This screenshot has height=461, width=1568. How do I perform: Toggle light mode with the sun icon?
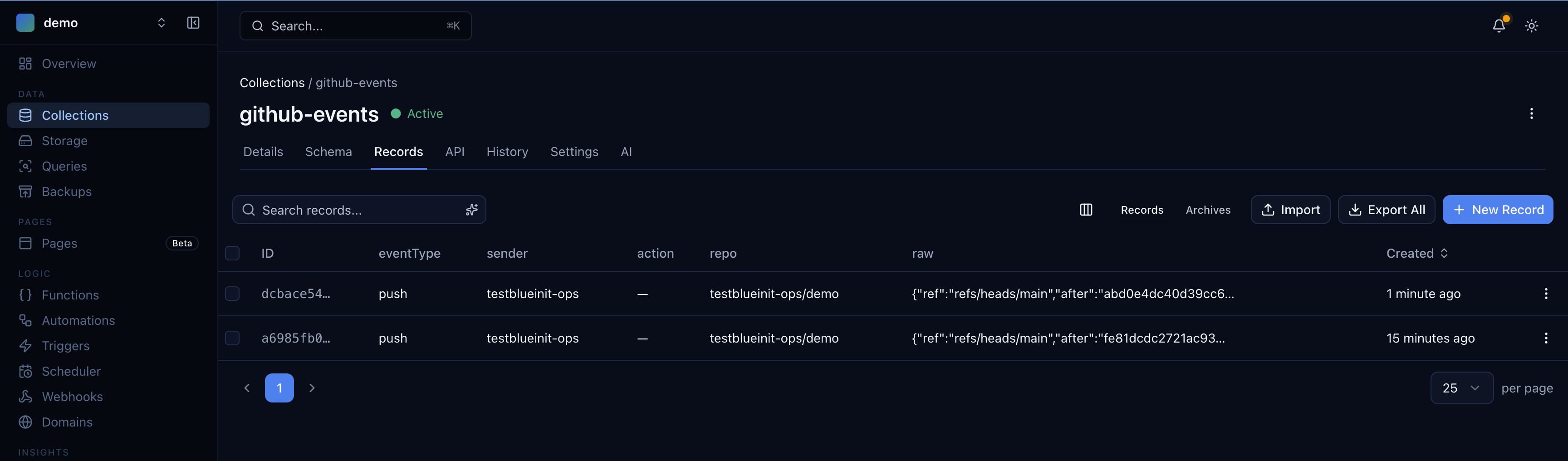(1532, 25)
